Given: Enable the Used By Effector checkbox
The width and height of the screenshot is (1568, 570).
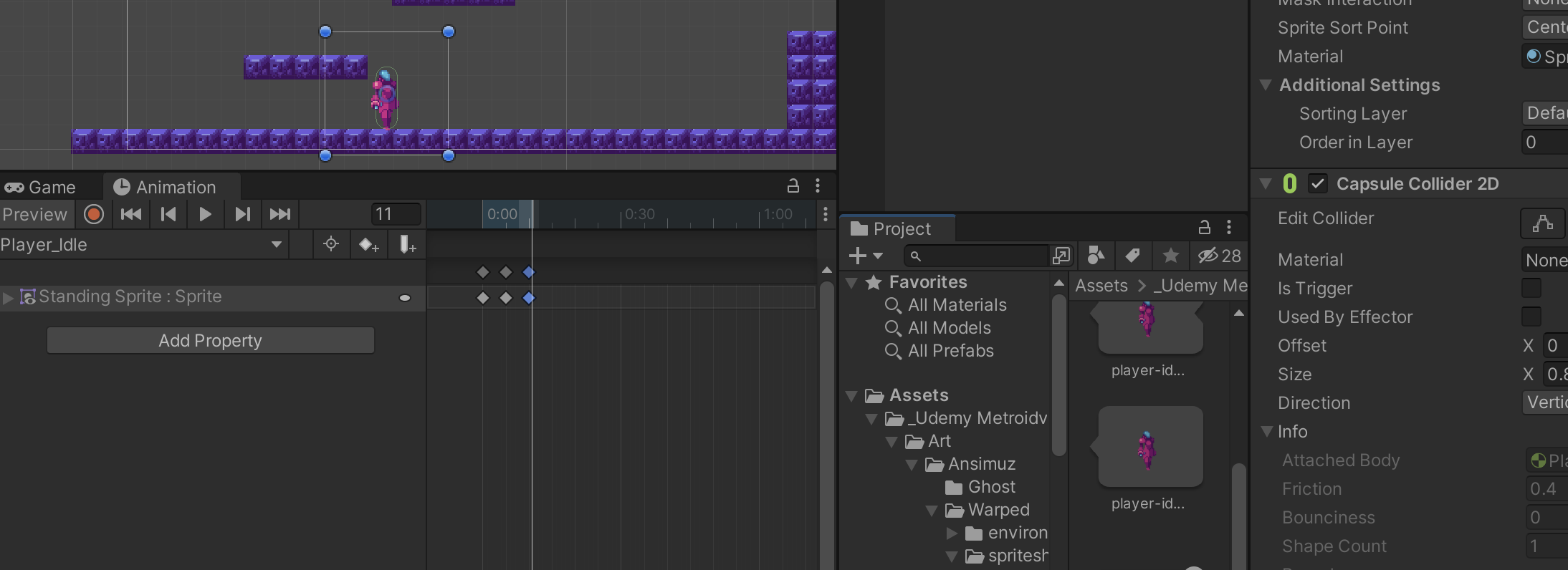Looking at the screenshot, I should (x=1531, y=317).
